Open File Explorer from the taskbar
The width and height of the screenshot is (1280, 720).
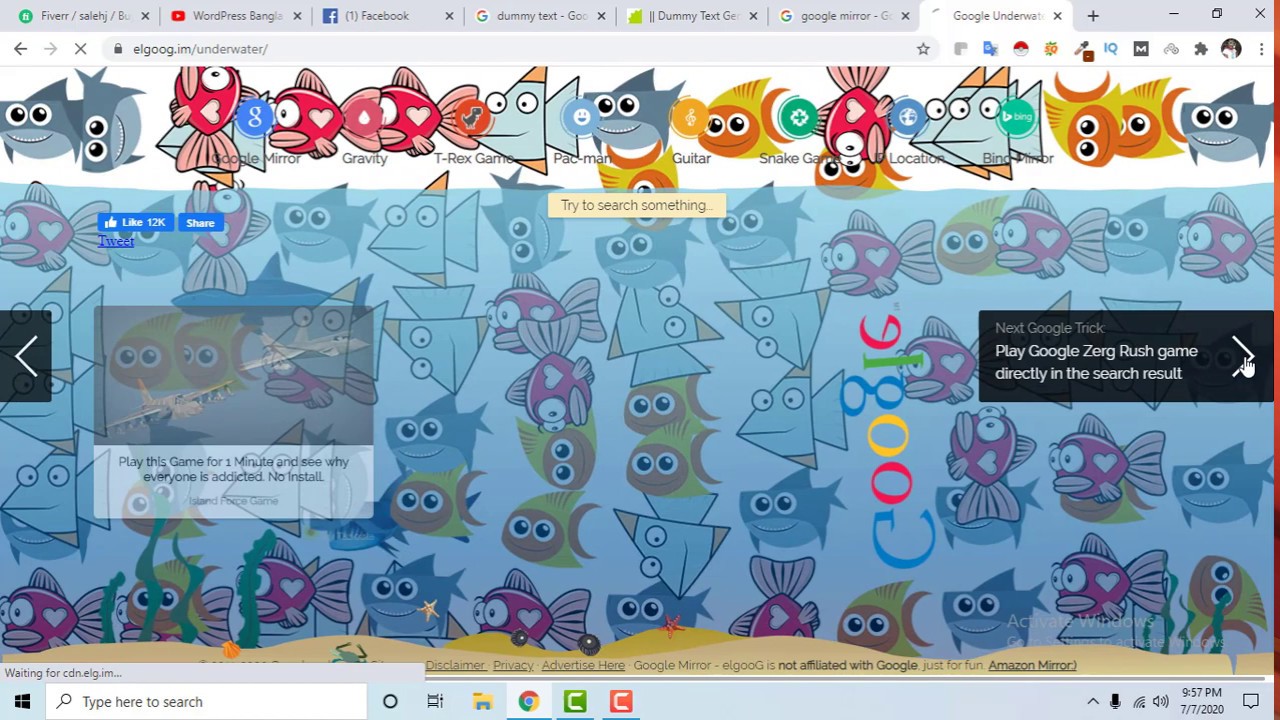coord(482,701)
